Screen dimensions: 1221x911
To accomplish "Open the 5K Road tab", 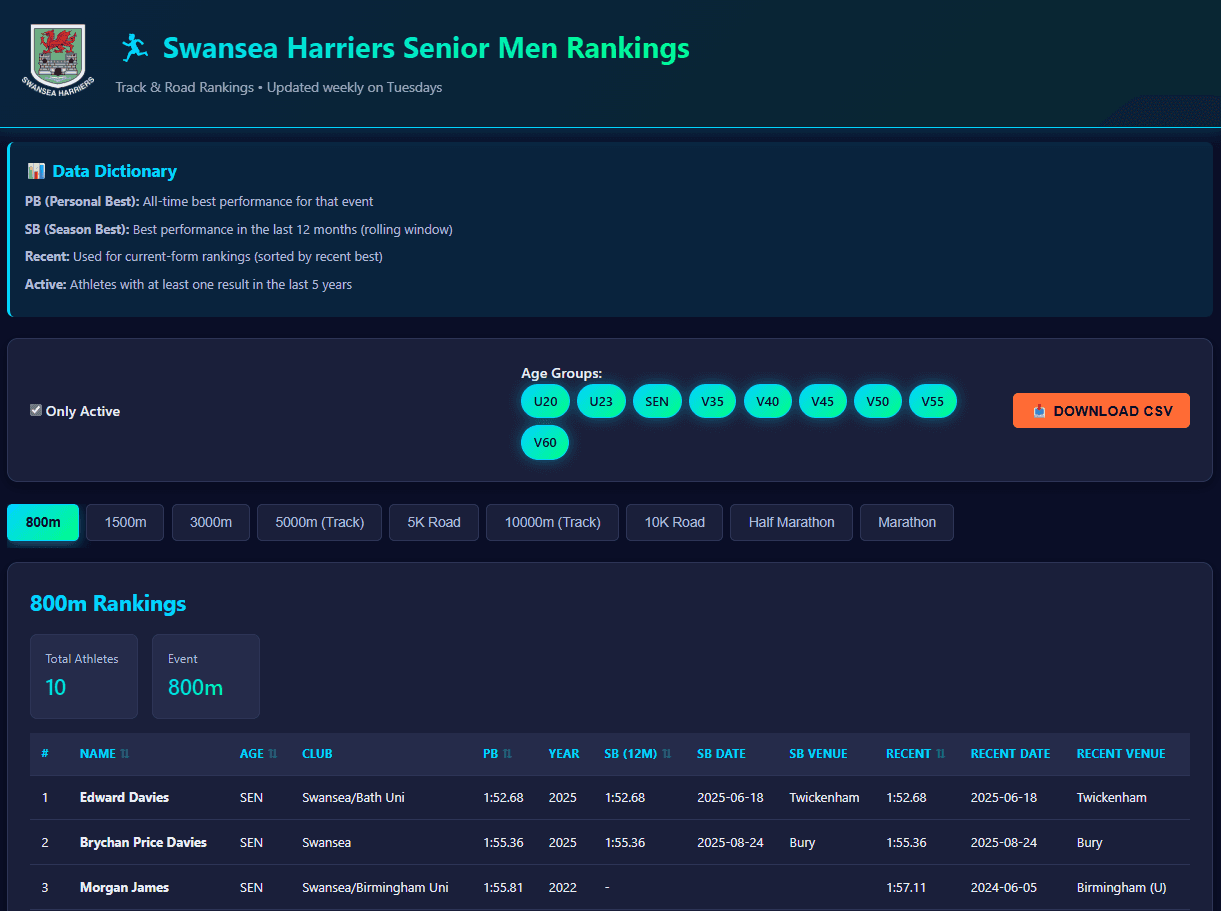I will [434, 522].
